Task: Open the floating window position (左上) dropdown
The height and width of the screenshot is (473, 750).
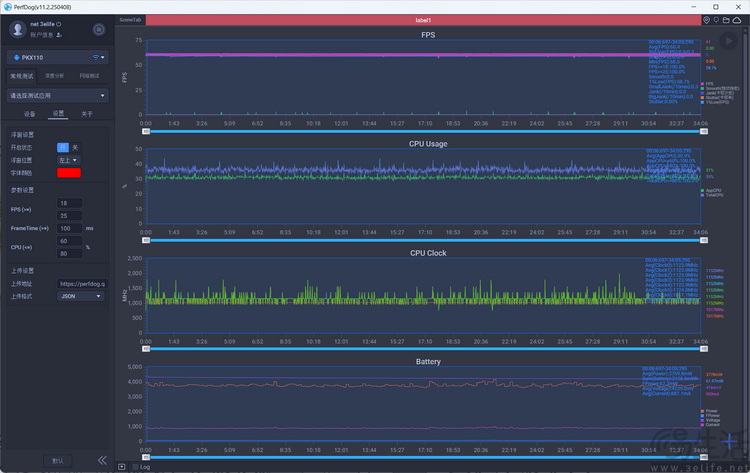Action: pos(69,160)
